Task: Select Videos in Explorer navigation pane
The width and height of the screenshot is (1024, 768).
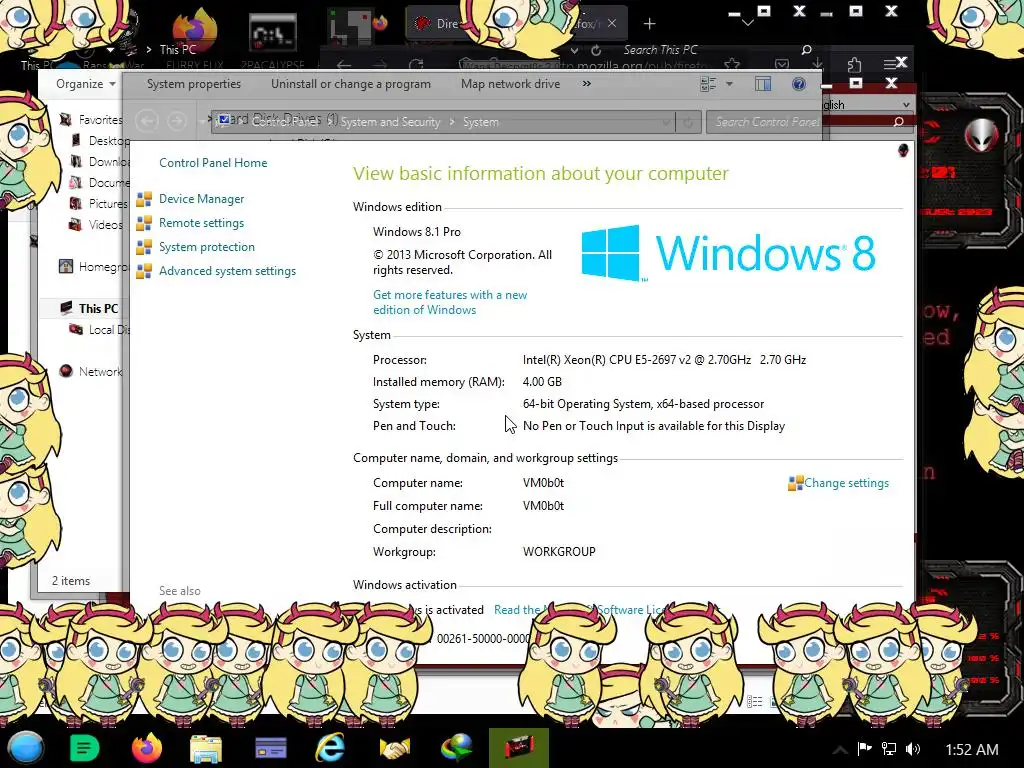Action: (x=105, y=225)
